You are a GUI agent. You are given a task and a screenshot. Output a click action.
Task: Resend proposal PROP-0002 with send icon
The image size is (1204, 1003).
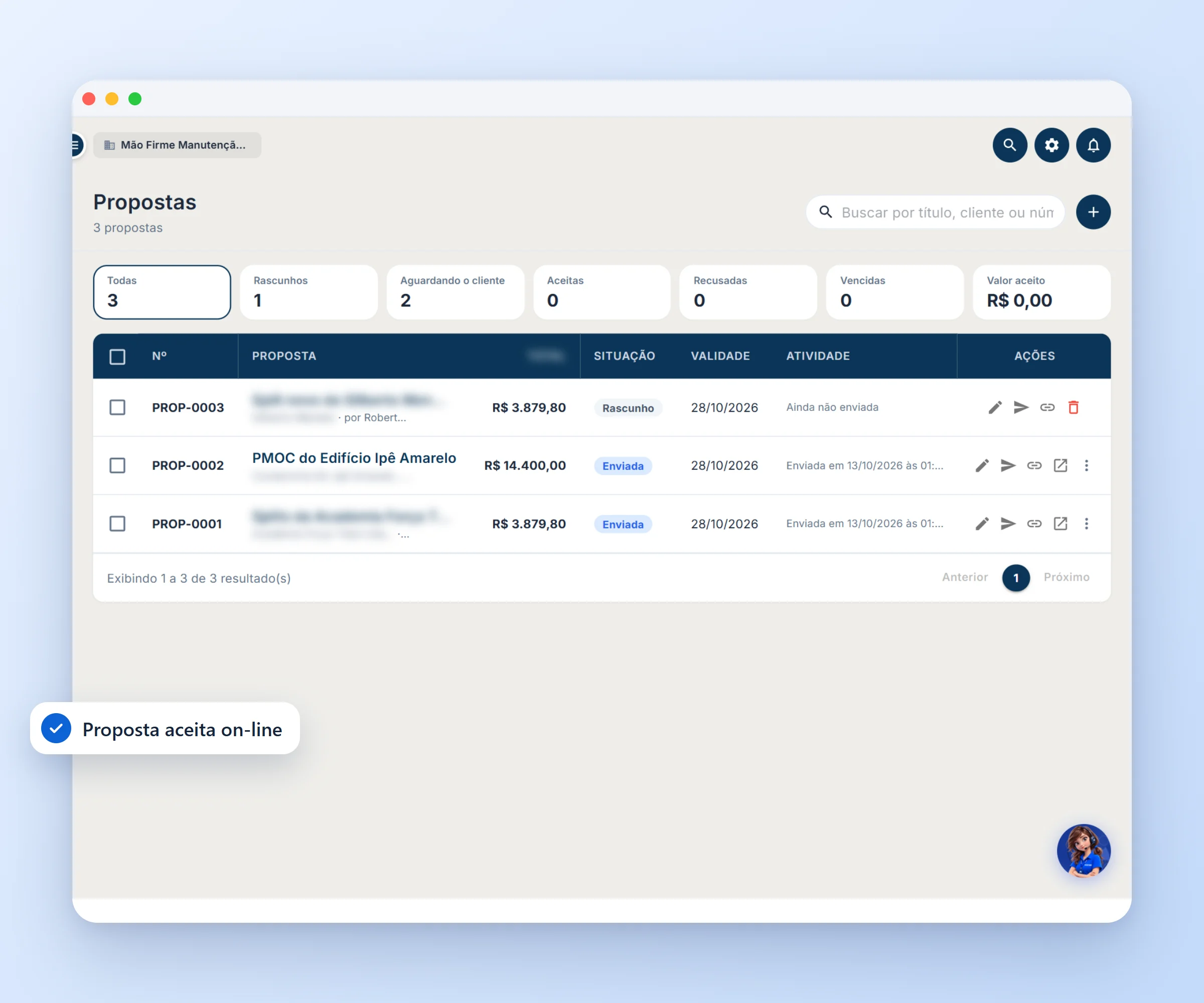[x=1008, y=465]
